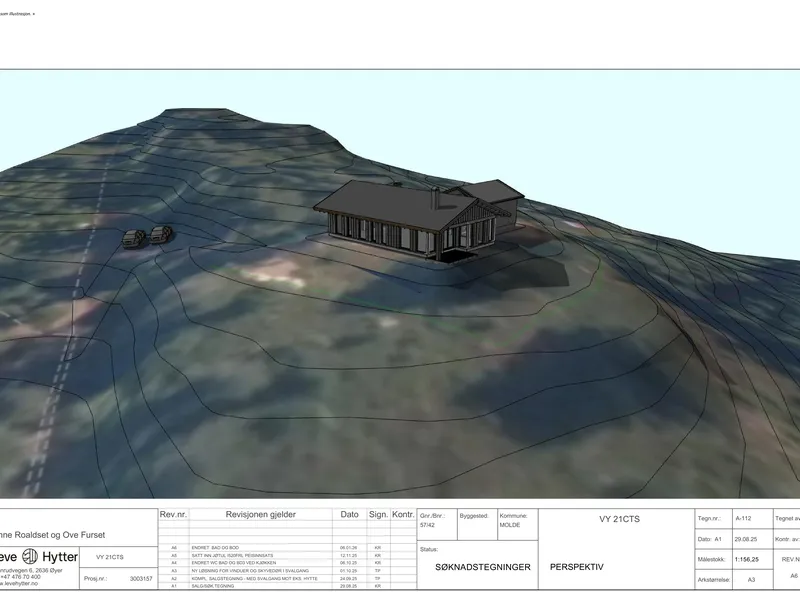800x600 pixels.
Task: Click the 'Kommune:' label
Action: 513,516
